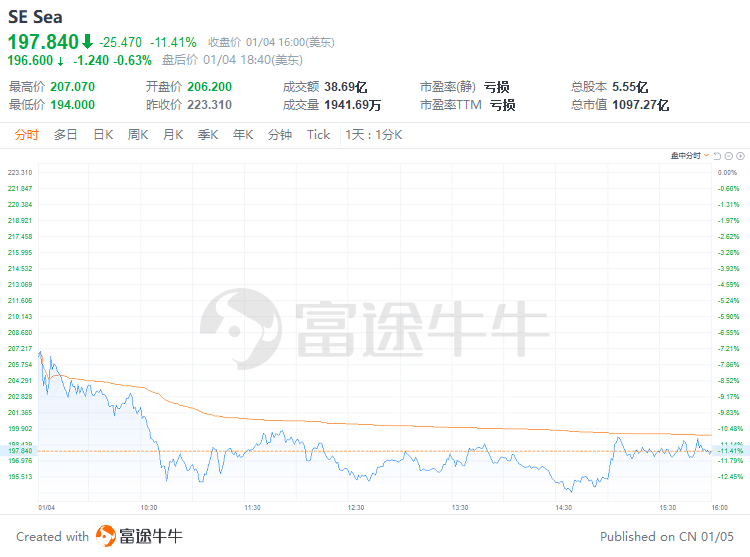Screen dimensions: 750x557
Task: Click the zoom-in plus circle icon
Action: tap(740, 156)
